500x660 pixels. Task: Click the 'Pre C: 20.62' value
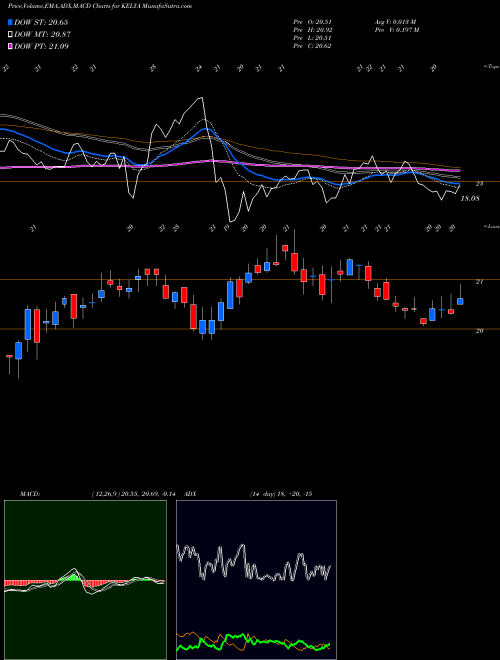312,46
